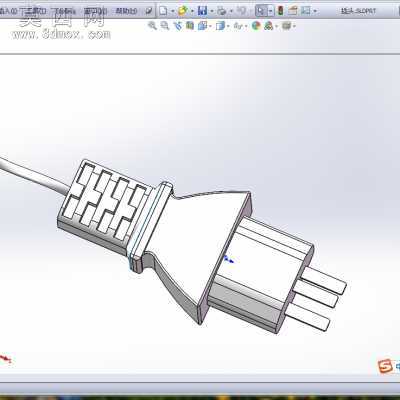Expand the Save dropdown arrow
Viewport: 400px width, 400px height.
pos(211,11)
